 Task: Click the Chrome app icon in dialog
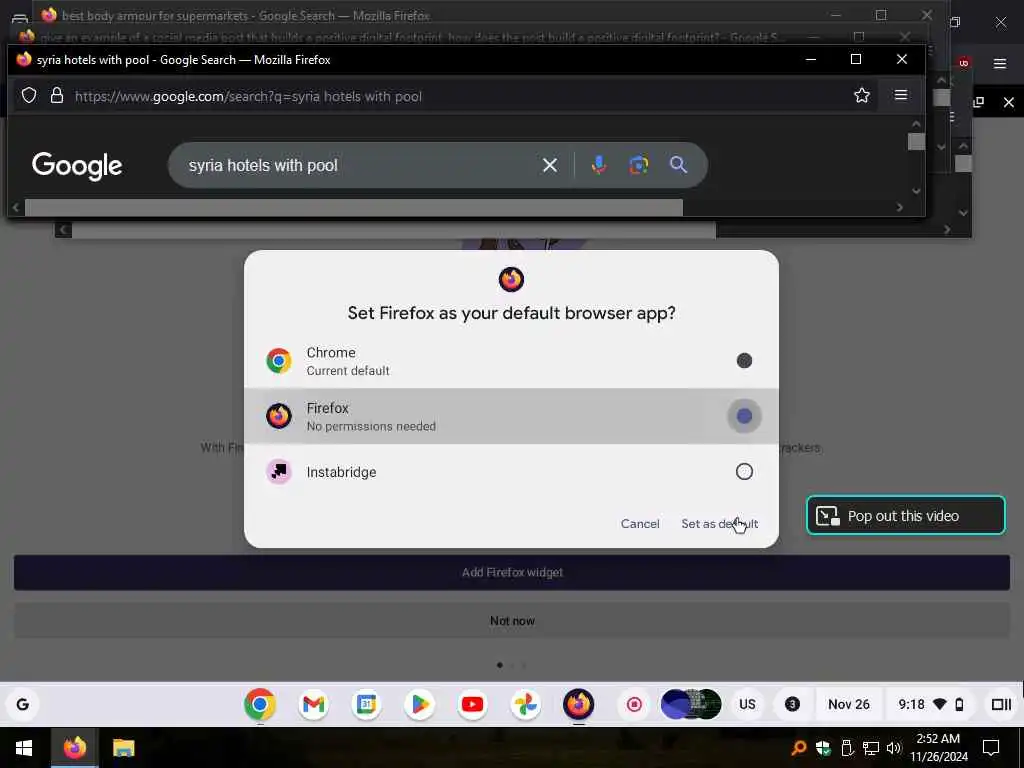(x=279, y=360)
